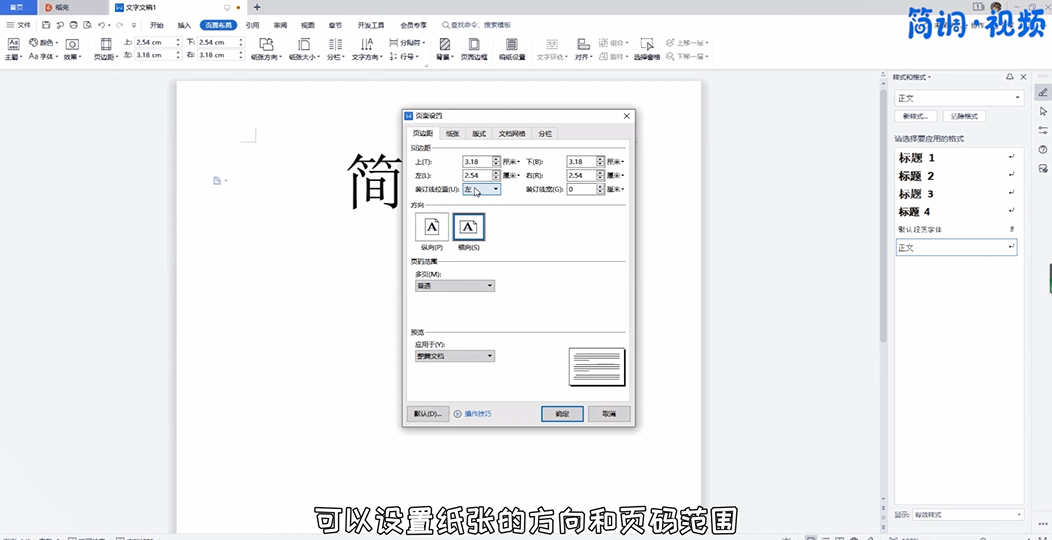This screenshot has height=540, width=1052.
Task: Click the 文字方向 text direction icon
Action: (367, 45)
